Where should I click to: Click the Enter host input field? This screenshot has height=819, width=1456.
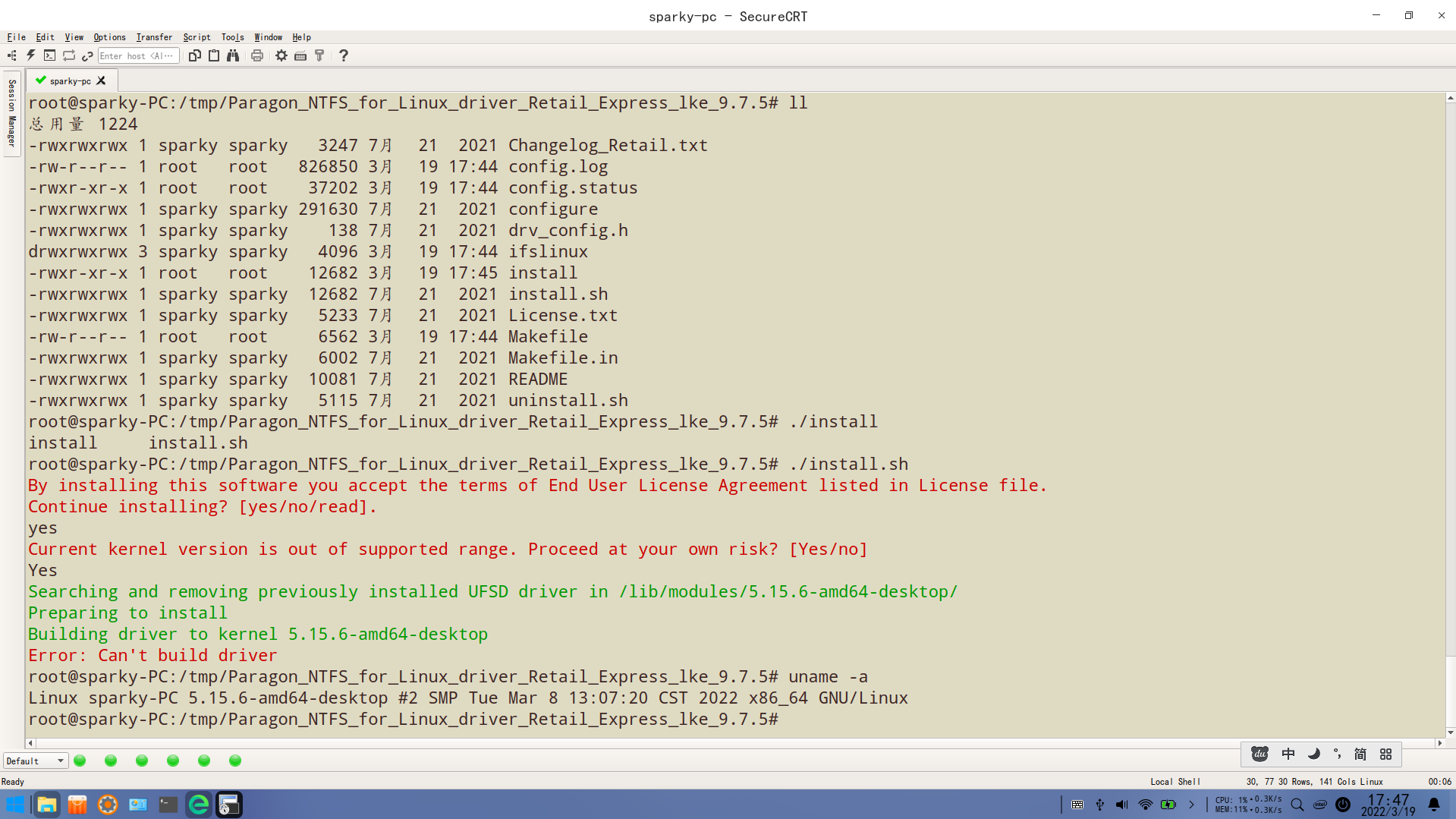(x=138, y=55)
